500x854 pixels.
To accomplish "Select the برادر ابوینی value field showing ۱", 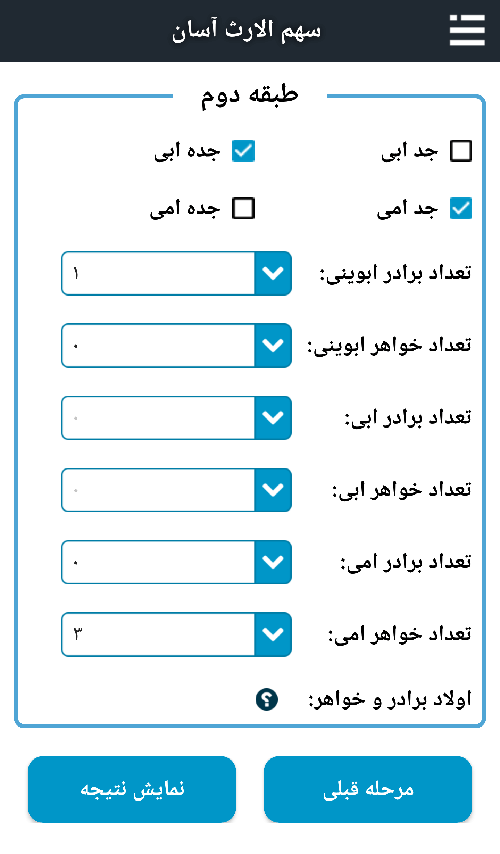I will pos(158,273).
